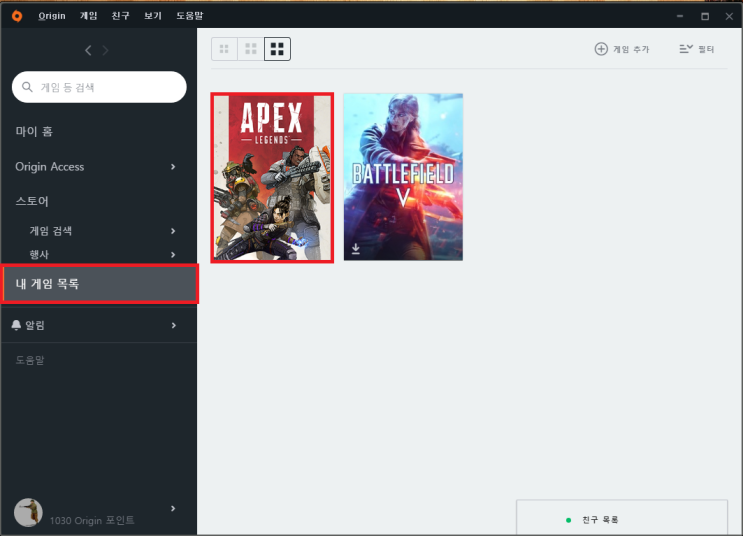743x536 pixels.
Task: Open the 게임 menu
Action: (89, 16)
